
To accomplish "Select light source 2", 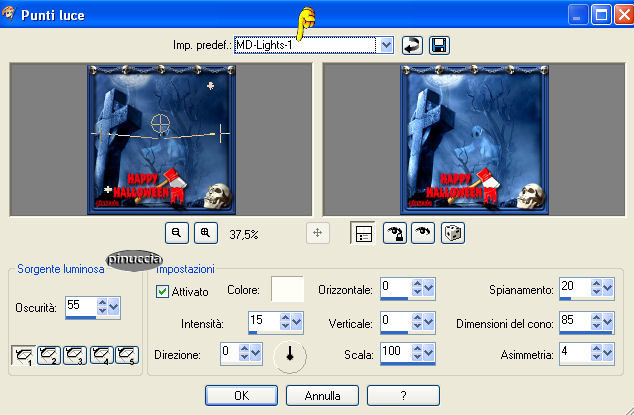I will click(49, 356).
